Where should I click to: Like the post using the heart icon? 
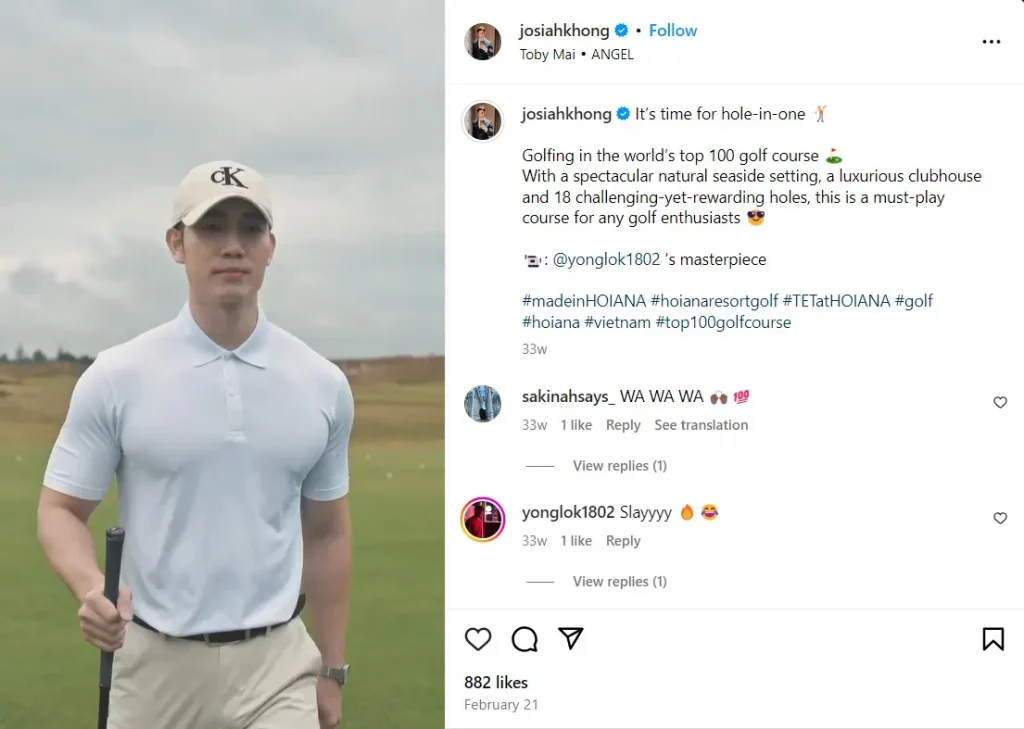(477, 639)
